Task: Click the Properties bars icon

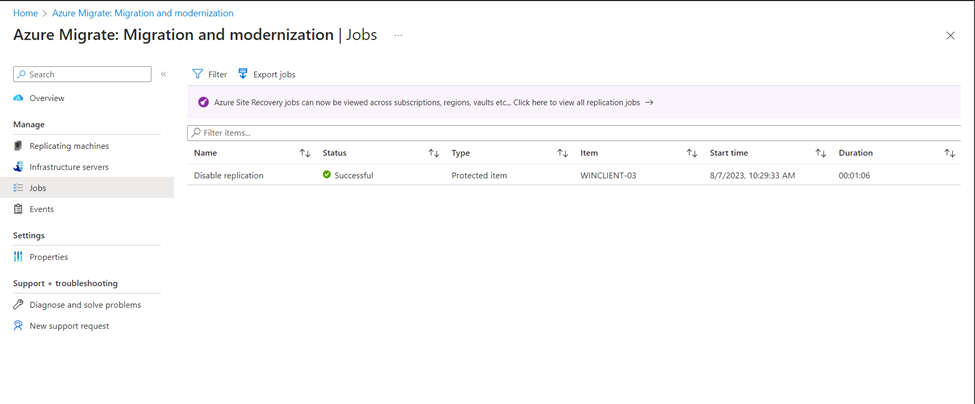Action: pyautogui.click(x=18, y=257)
